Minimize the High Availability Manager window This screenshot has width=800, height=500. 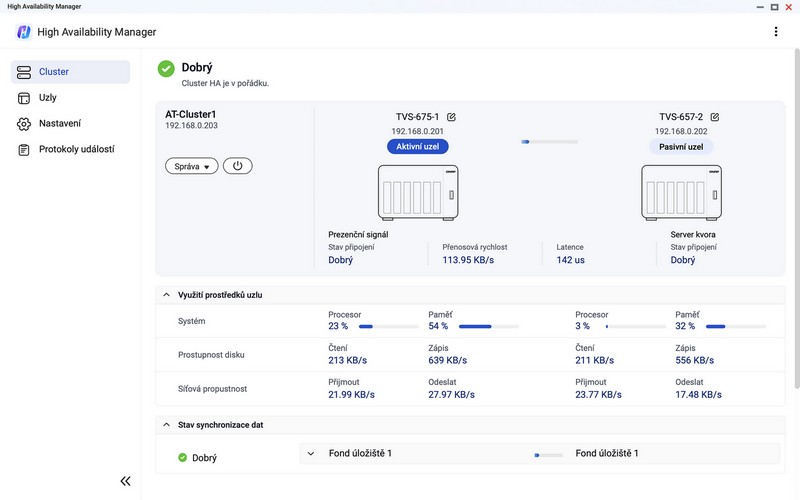[760, 7]
